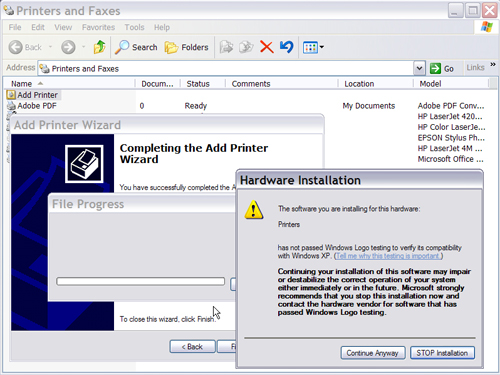Image resolution: width=500 pixels, height=375 pixels.
Task: Click the Hardware Installation title bar
Action: tap(359, 180)
